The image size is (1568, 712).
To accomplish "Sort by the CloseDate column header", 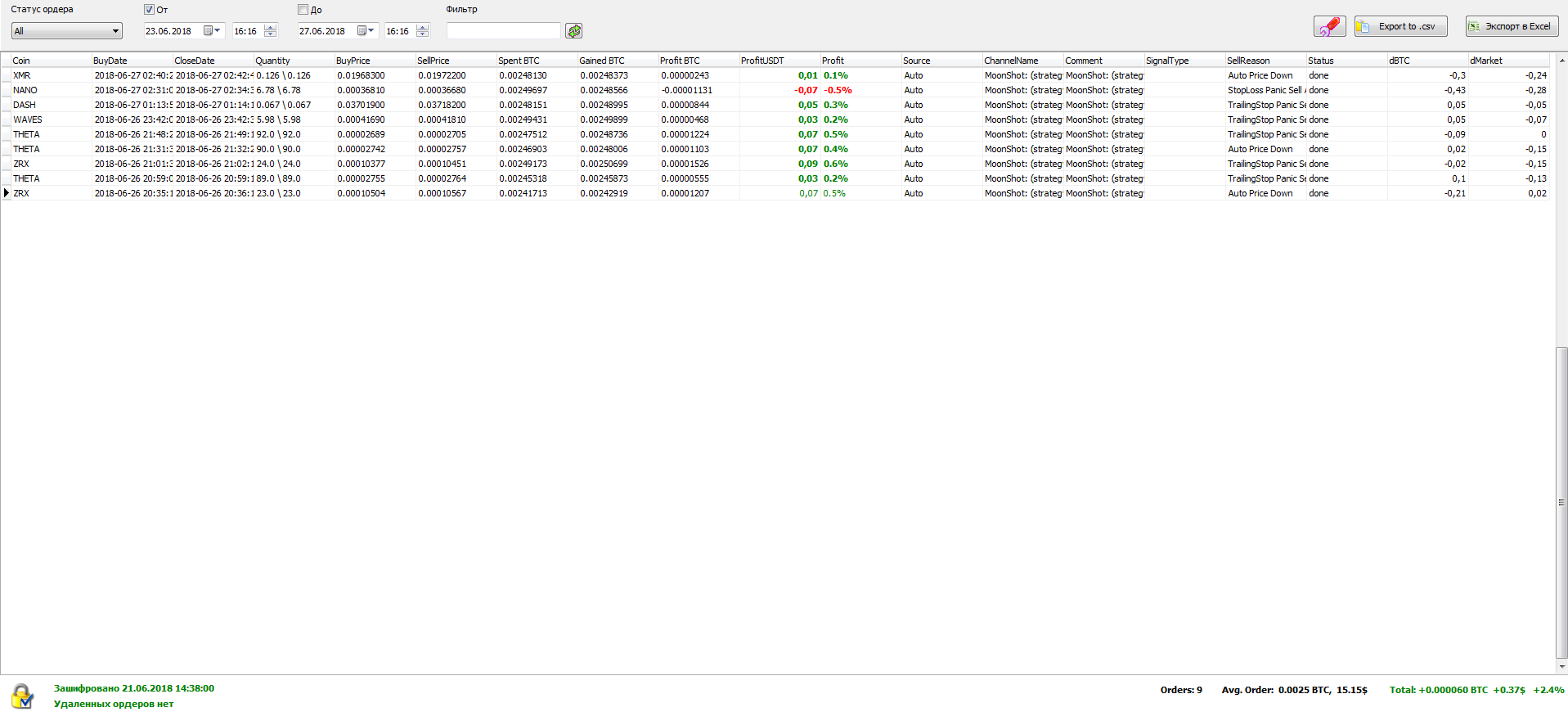I will pyautogui.click(x=213, y=61).
